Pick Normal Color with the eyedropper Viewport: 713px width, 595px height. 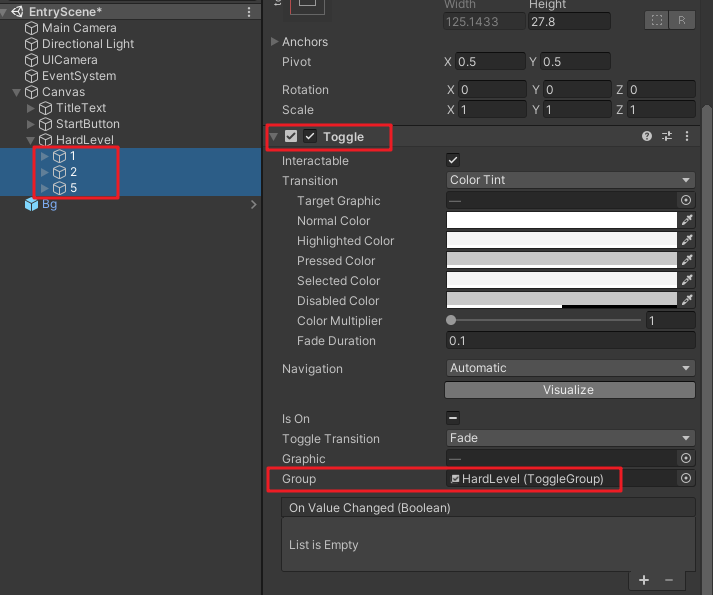pos(687,220)
